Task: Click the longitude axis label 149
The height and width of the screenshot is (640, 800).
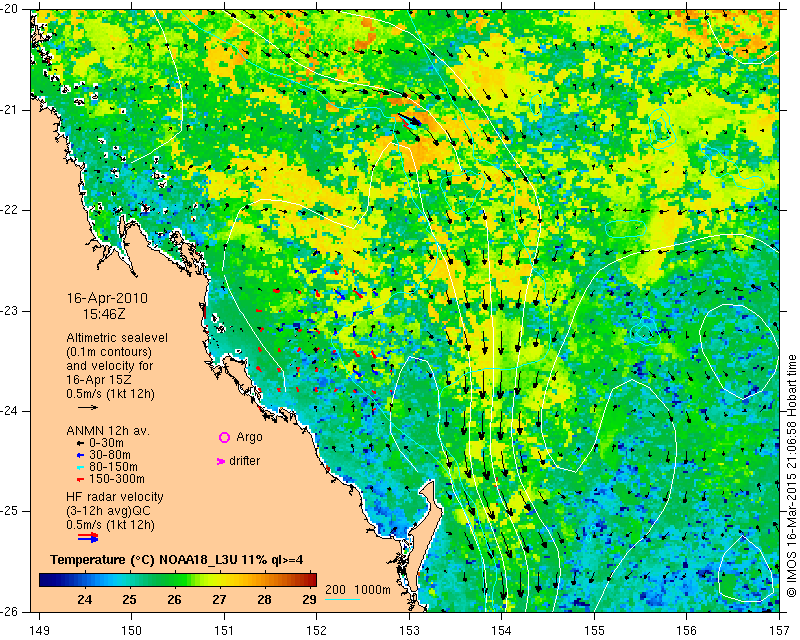Action: (x=39, y=631)
